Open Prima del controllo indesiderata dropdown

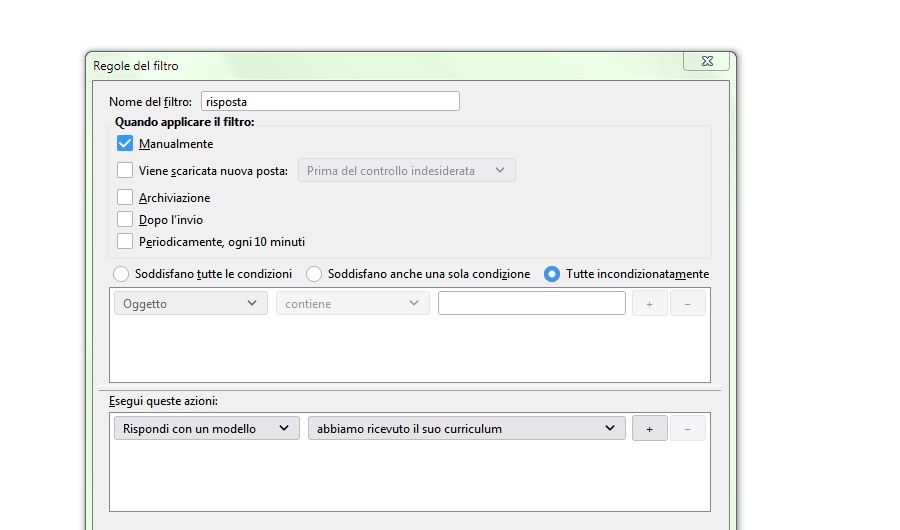coord(406,171)
